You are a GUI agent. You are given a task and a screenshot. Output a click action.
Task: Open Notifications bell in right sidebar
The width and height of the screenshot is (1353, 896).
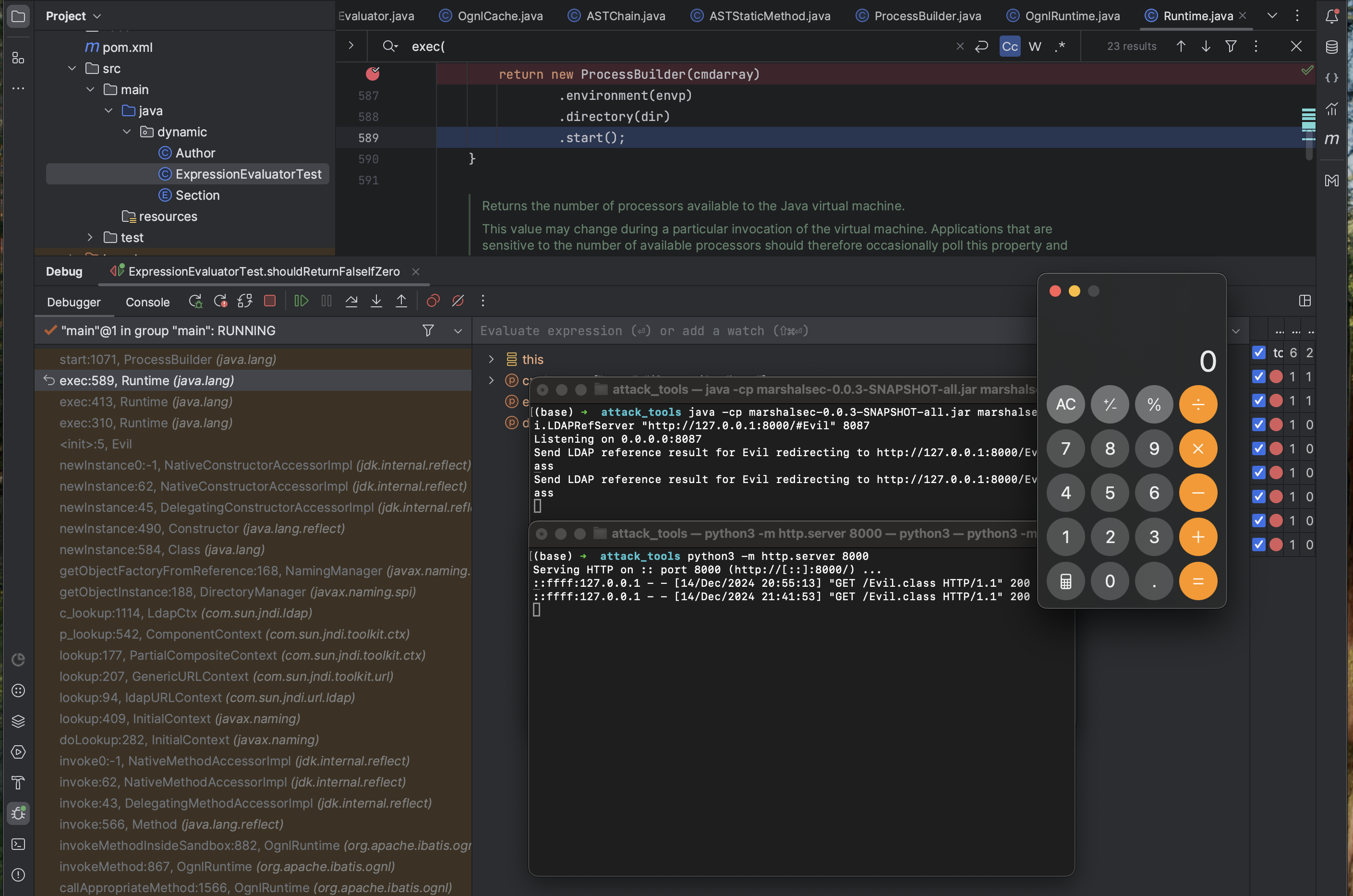[x=1332, y=16]
